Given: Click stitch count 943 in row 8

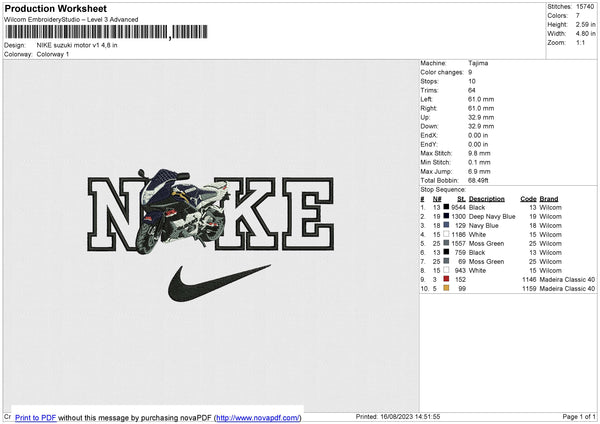Looking at the screenshot, I should pyautogui.click(x=460, y=271).
